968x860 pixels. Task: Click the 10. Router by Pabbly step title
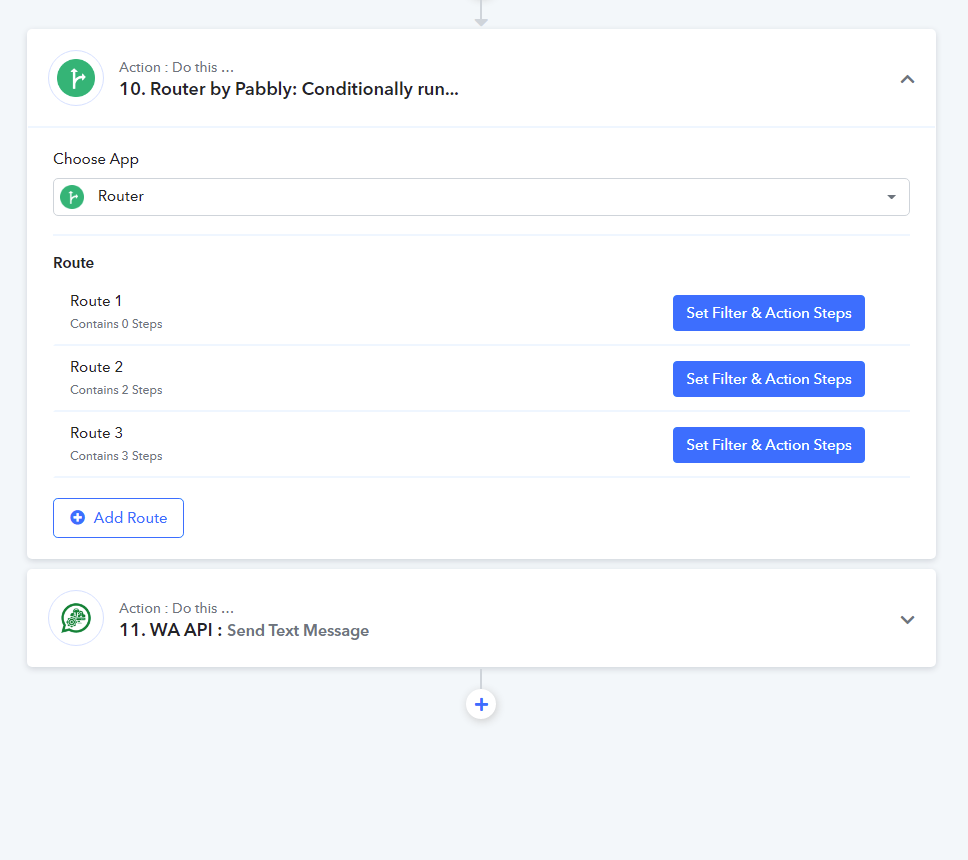[289, 89]
